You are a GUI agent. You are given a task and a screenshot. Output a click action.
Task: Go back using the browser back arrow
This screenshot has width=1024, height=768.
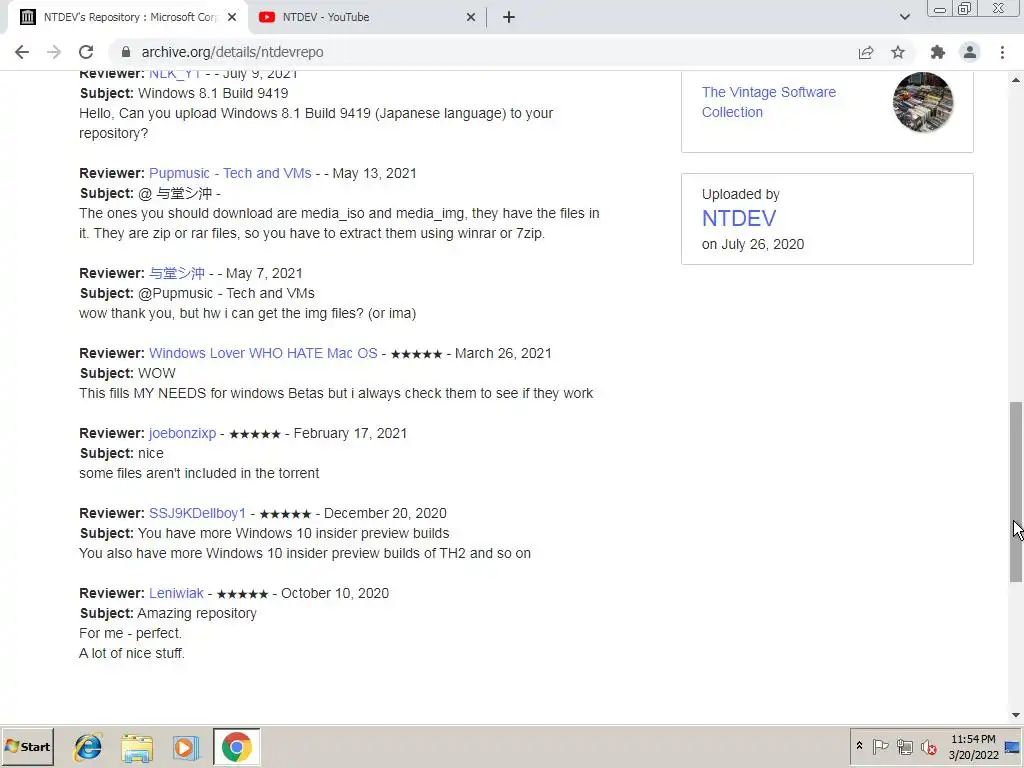pyautogui.click(x=22, y=52)
